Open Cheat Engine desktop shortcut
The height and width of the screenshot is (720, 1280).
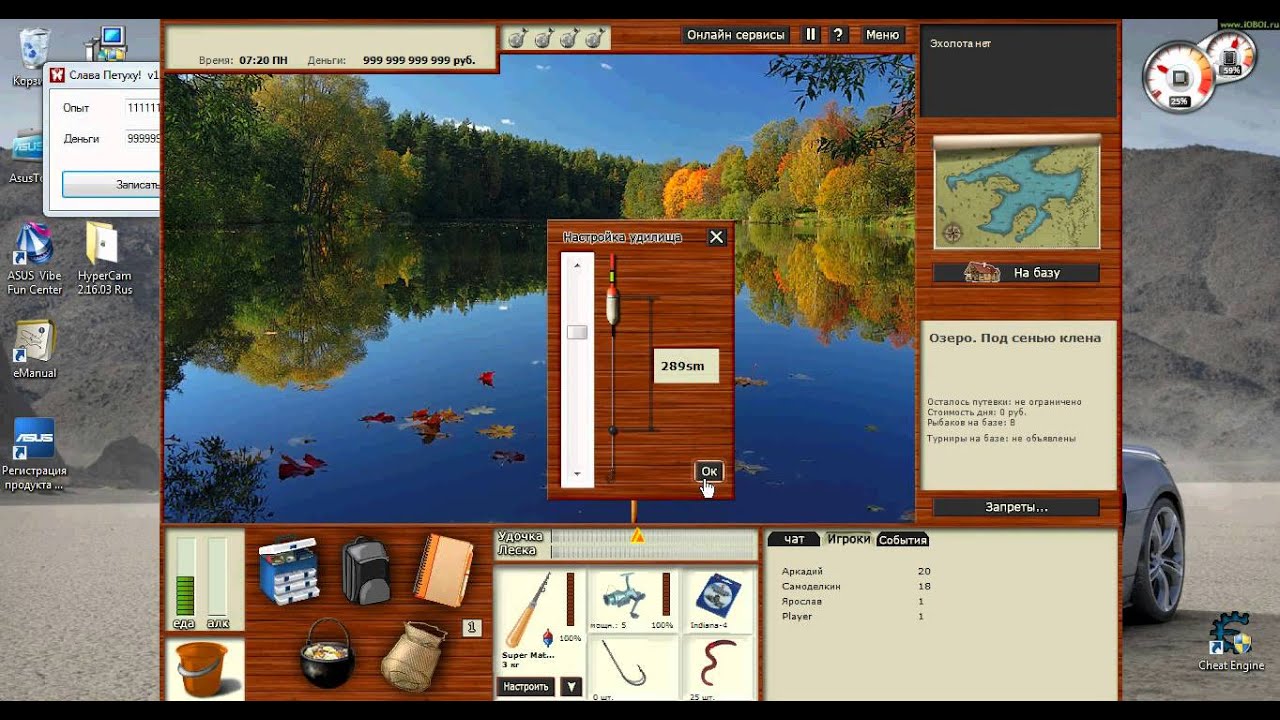(1231, 642)
